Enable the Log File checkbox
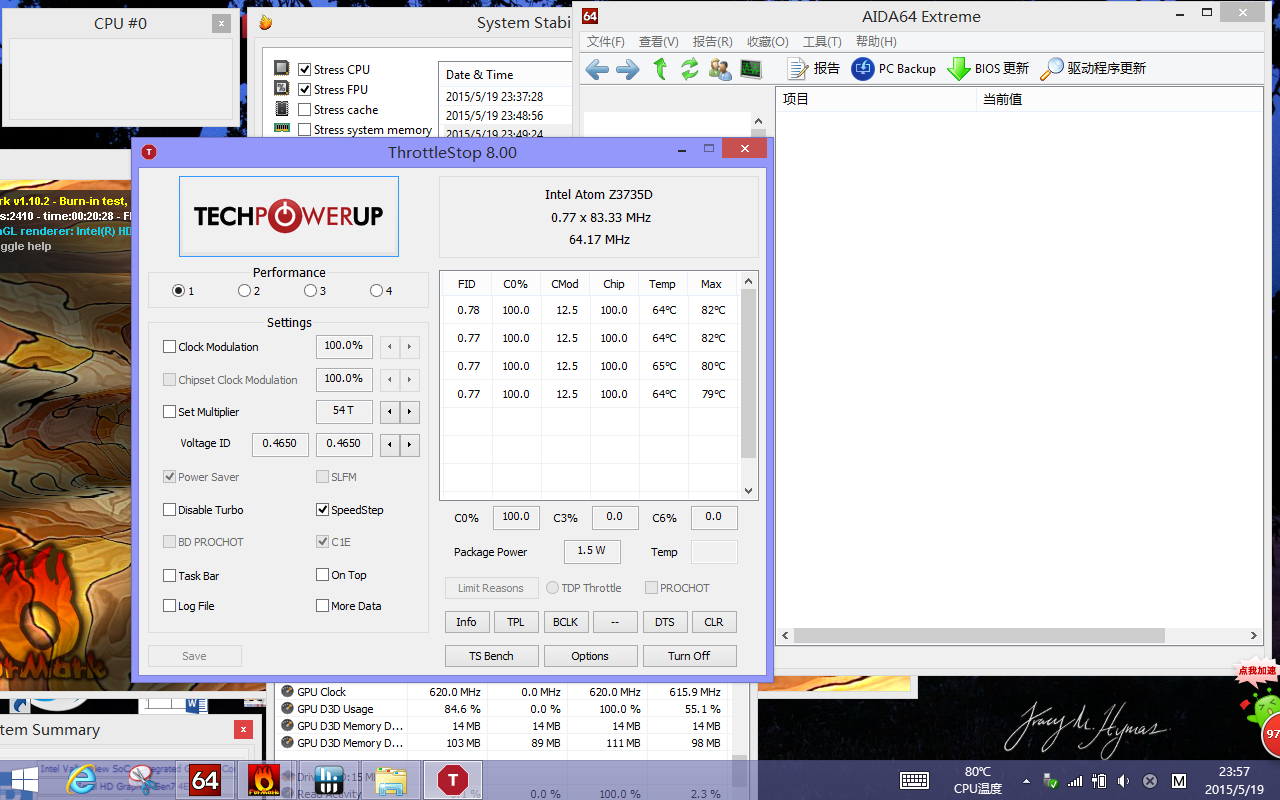 pyautogui.click(x=170, y=606)
